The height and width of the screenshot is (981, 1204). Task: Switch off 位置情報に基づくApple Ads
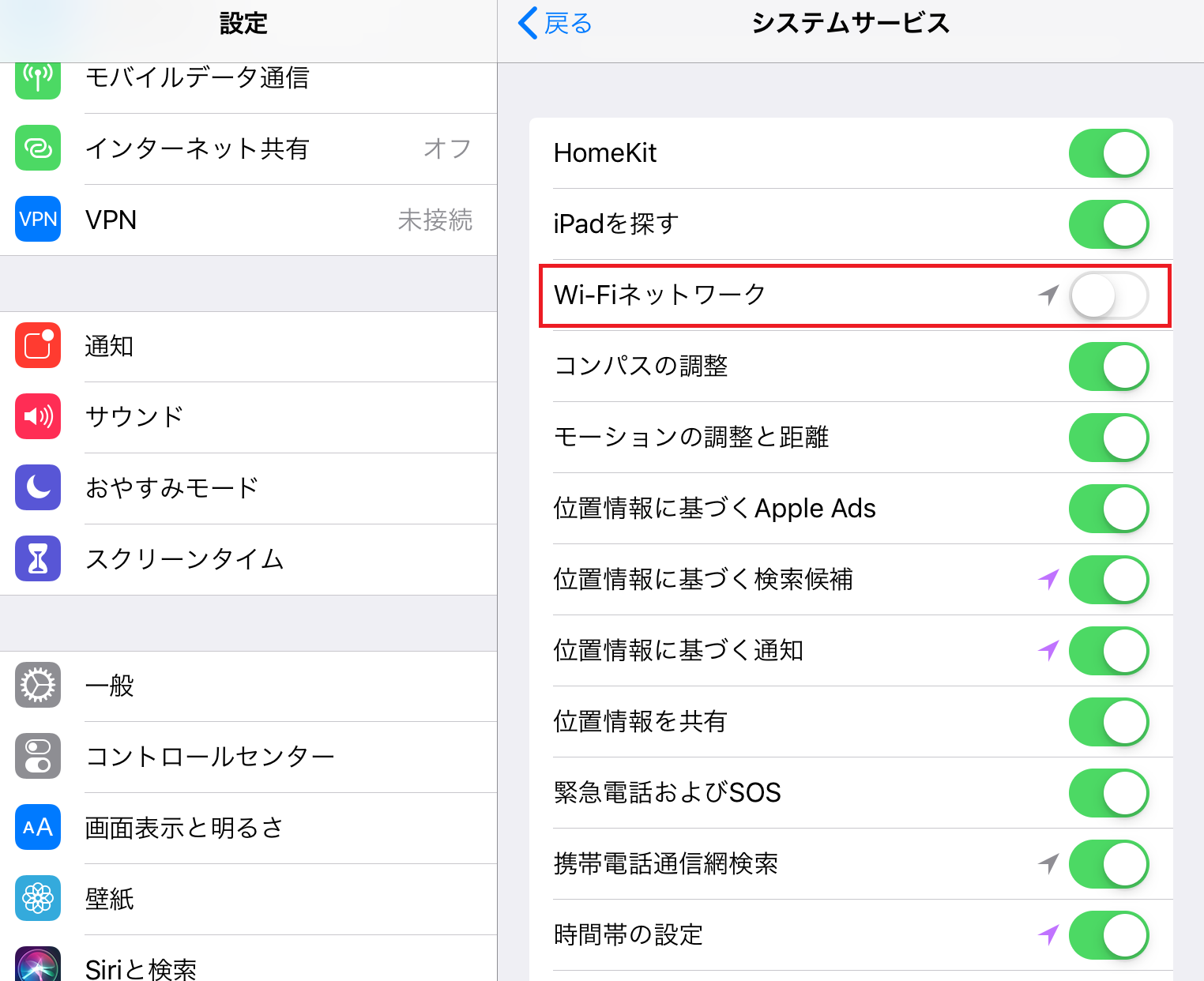click(x=1108, y=509)
